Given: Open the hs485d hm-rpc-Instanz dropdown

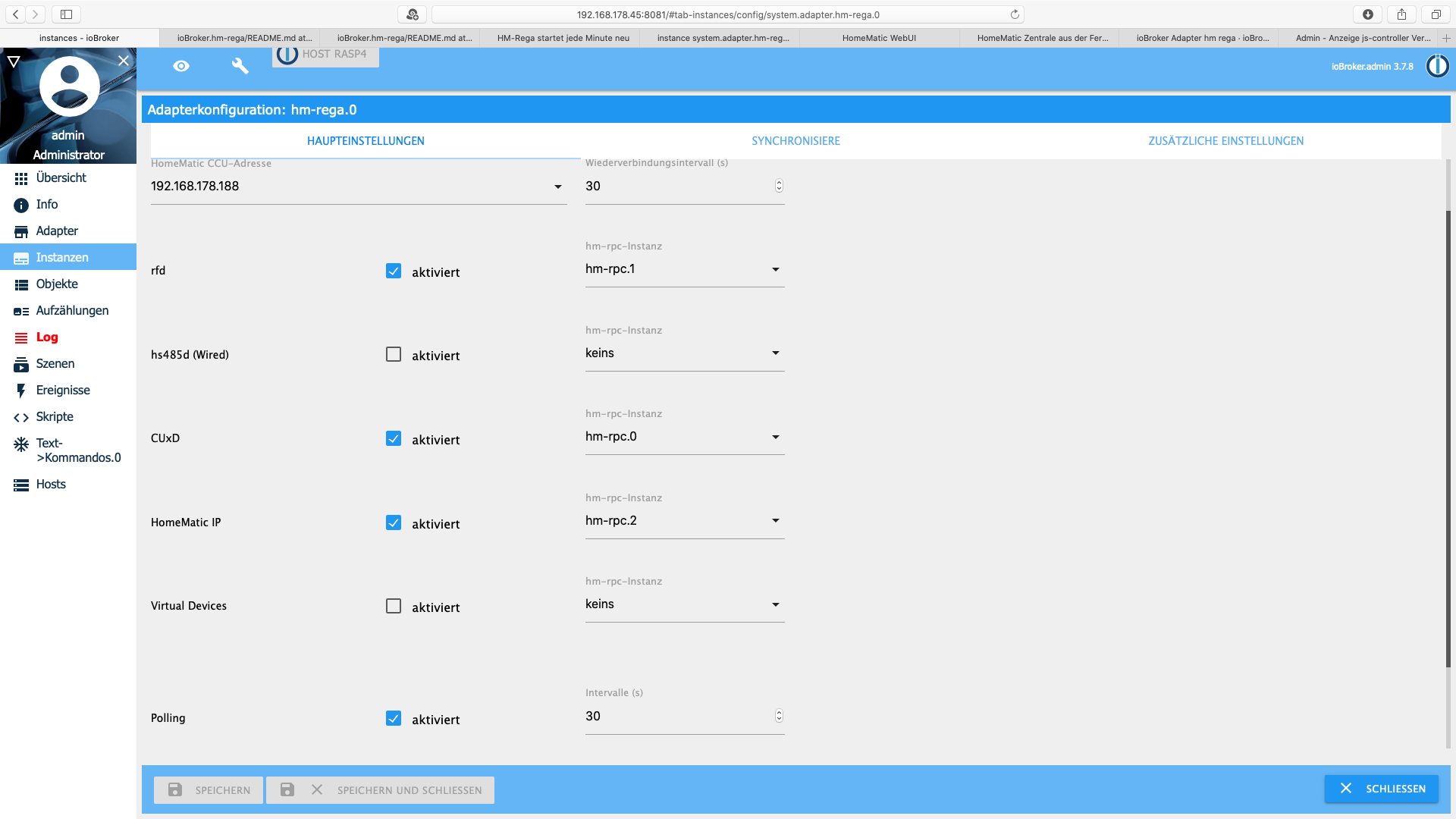Looking at the screenshot, I should click(685, 353).
